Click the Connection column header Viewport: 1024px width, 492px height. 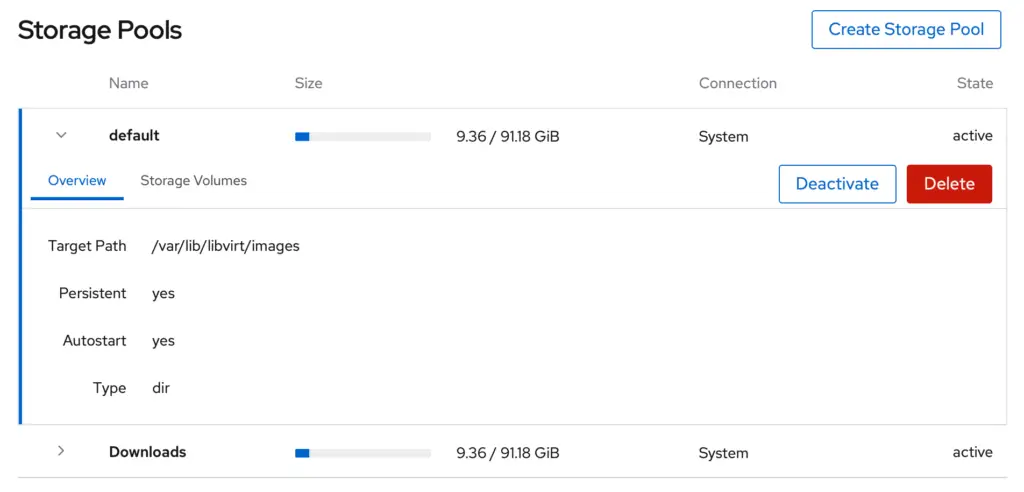click(738, 83)
